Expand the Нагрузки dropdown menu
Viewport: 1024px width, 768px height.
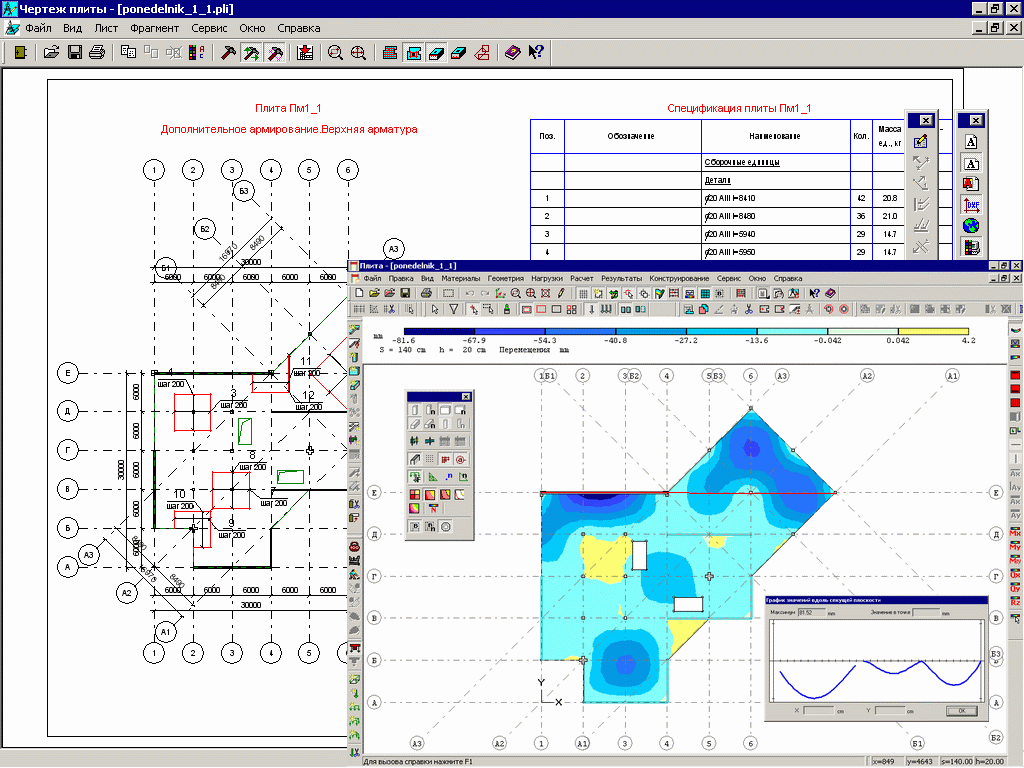[x=546, y=278]
